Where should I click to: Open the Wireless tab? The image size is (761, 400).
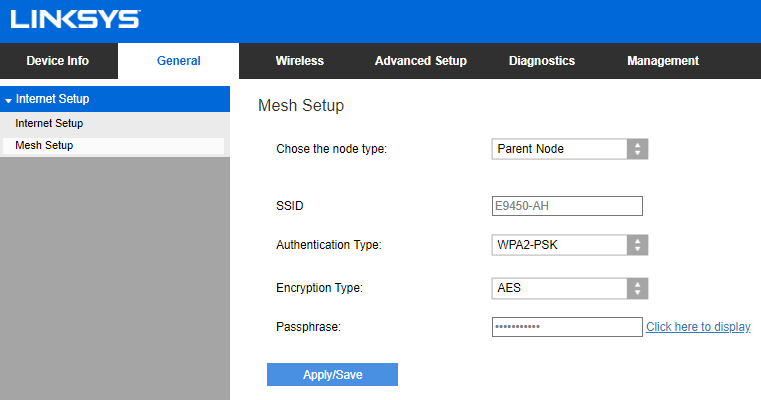click(299, 61)
